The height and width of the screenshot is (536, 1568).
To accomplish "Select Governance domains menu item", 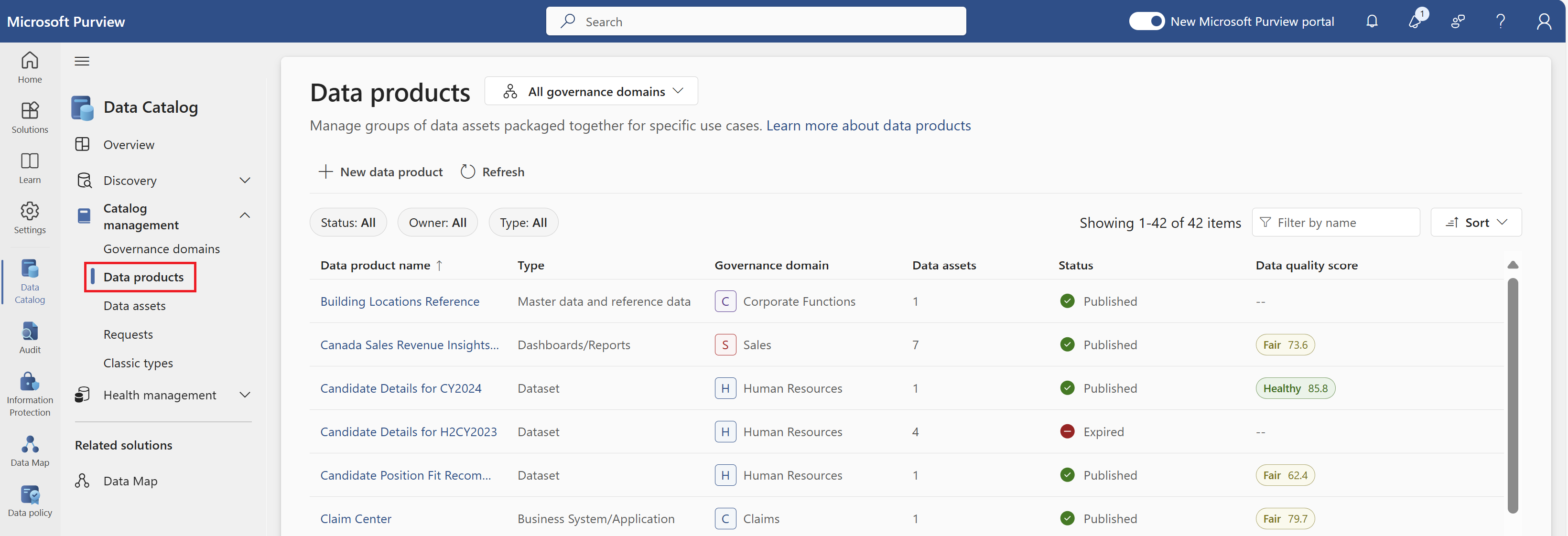I will coord(162,249).
